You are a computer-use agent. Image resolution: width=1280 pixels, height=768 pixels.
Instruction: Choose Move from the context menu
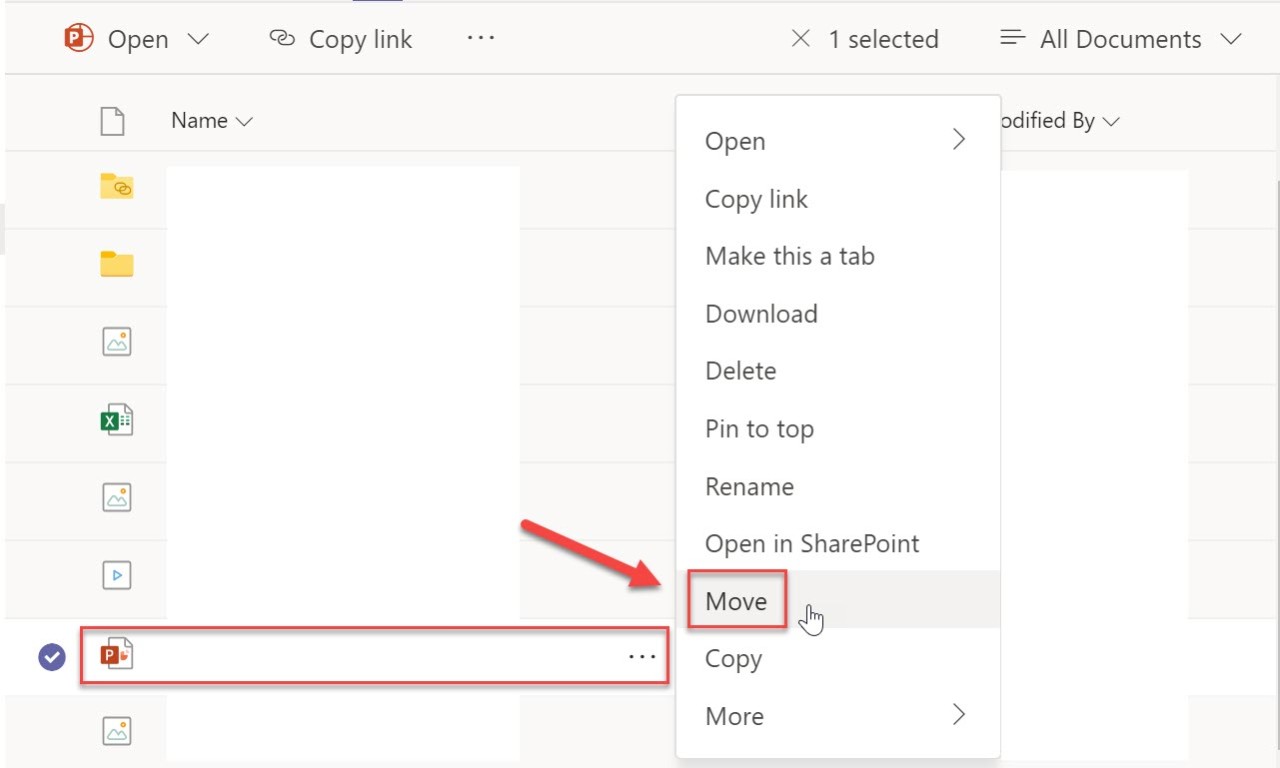(x=736, y=600)
